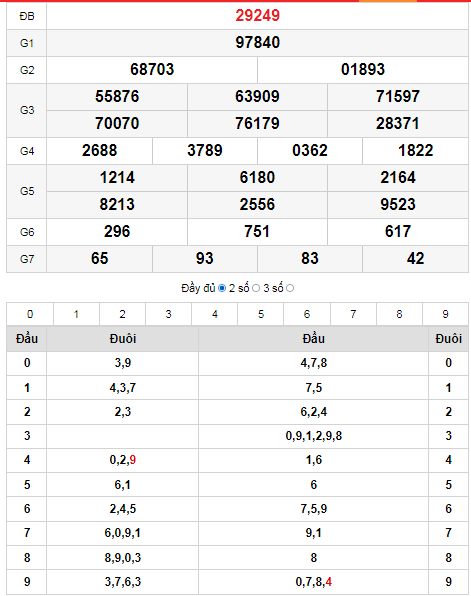Click the G2 result 68703
This screenshot has height=596, width=471.
pos(152,70)
